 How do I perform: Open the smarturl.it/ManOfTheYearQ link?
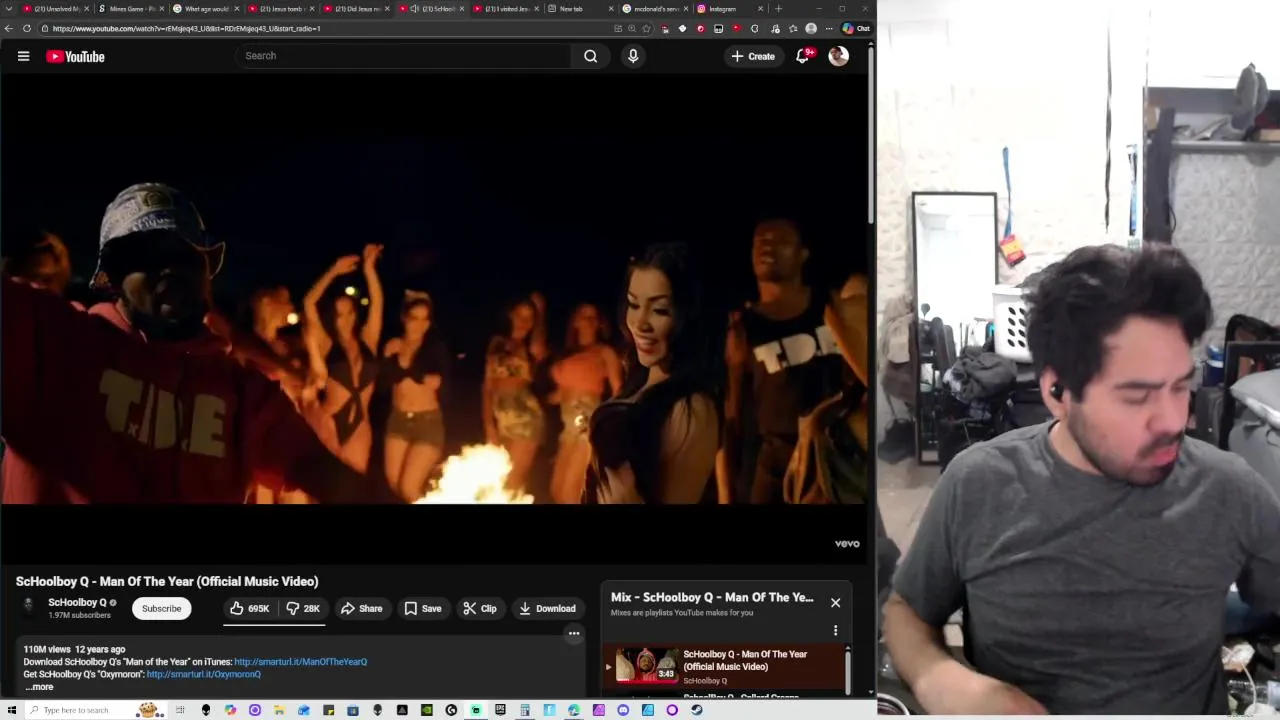300,662
